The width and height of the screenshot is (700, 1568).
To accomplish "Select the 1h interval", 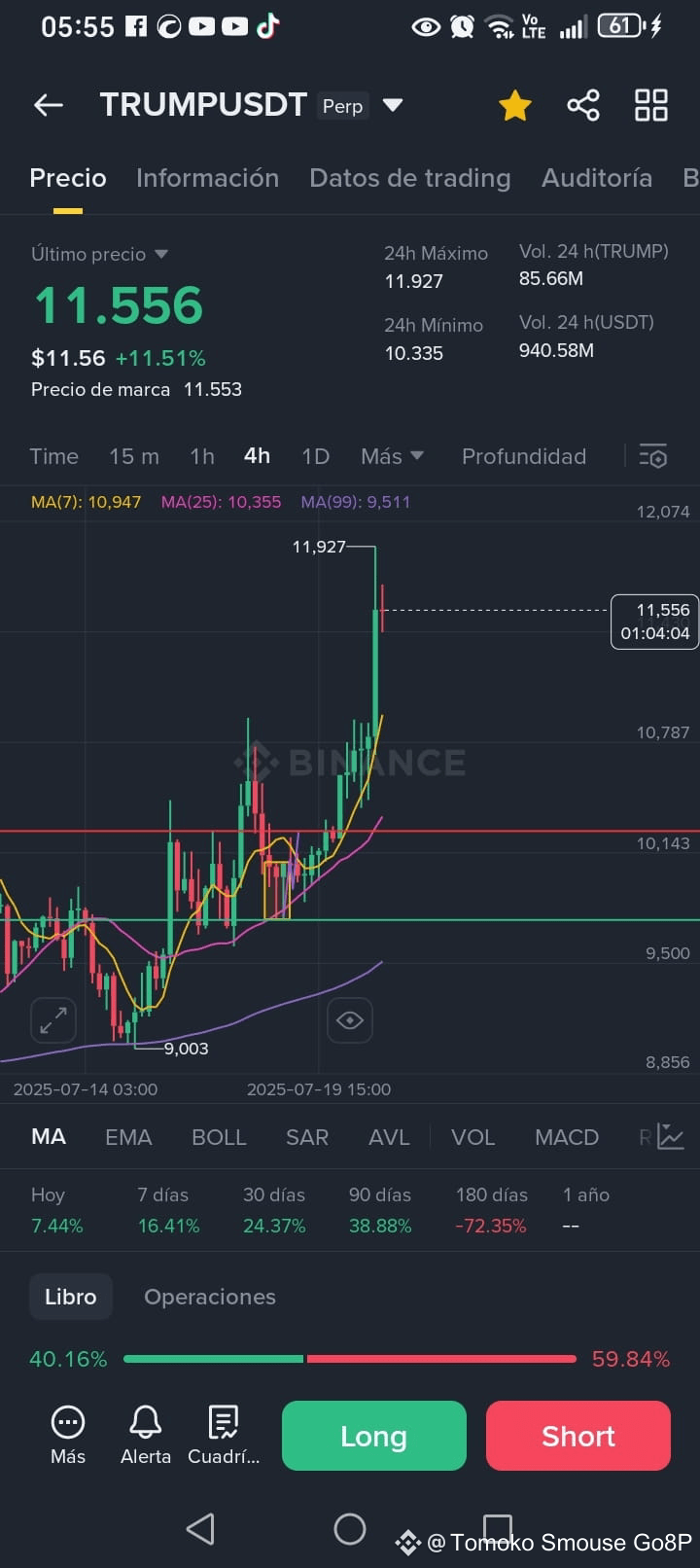I will click(201, 456).
